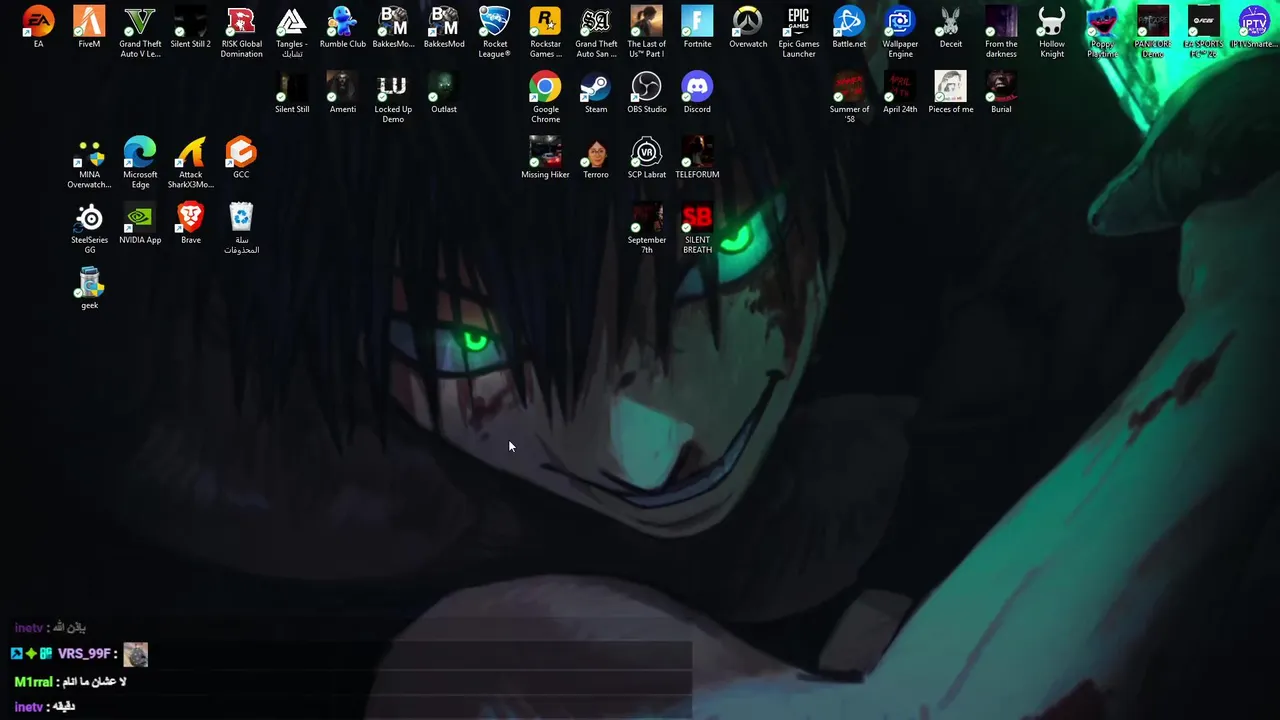
Task: Select April 24th game icon
Action: [899, 87]
